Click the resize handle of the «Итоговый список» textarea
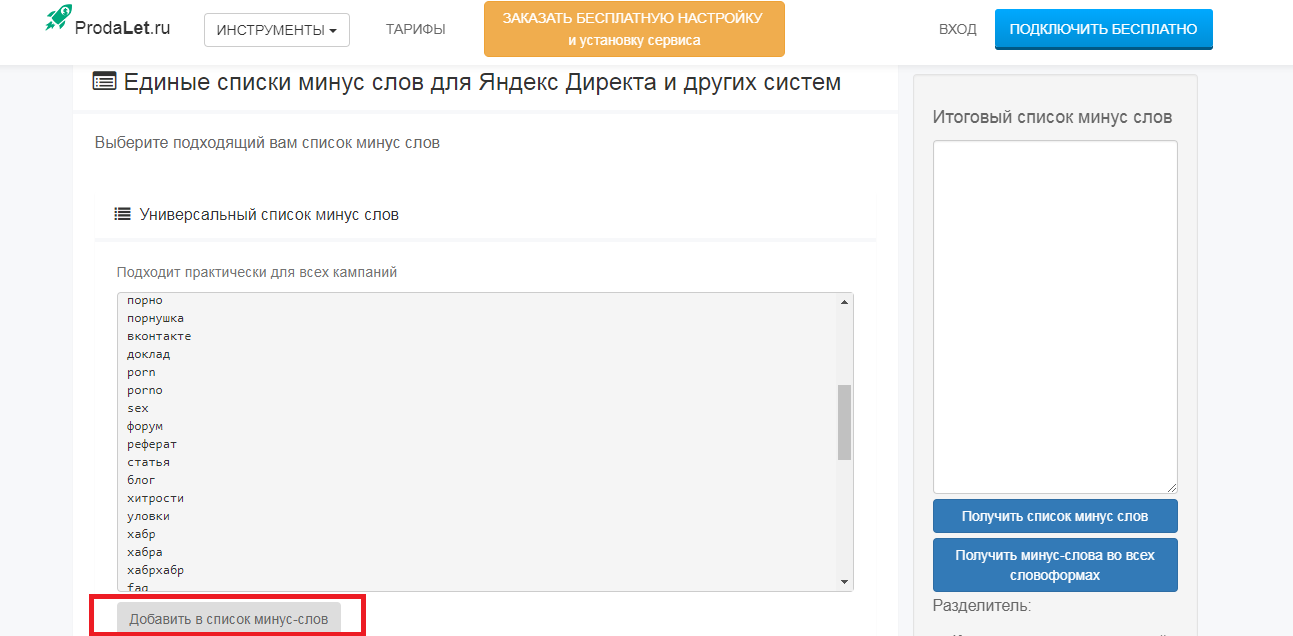Image resolution: width=1293 pixels, height=636 pixels. pos(1170,486)
